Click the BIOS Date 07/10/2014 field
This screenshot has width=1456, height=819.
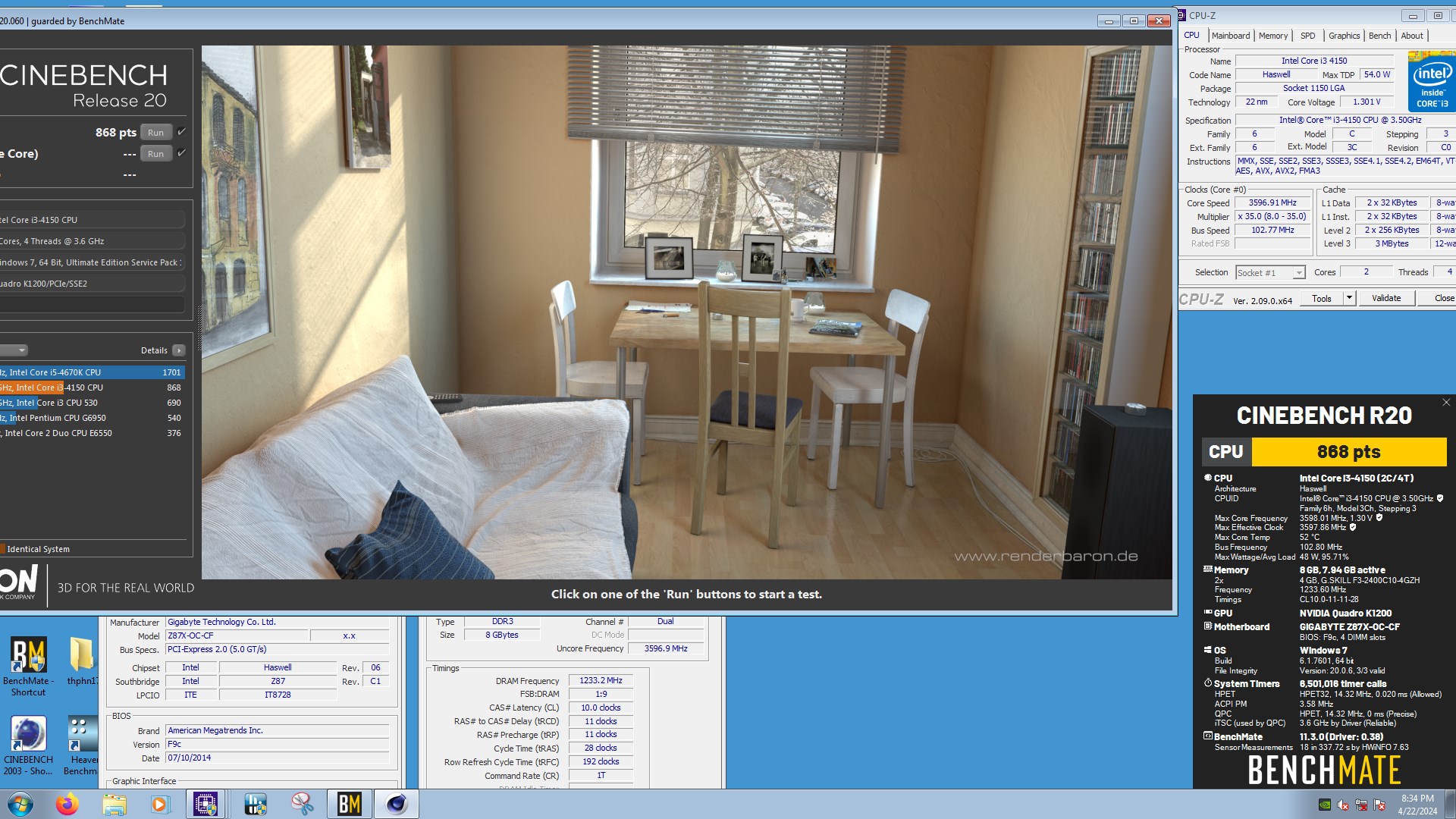point(277,758)
